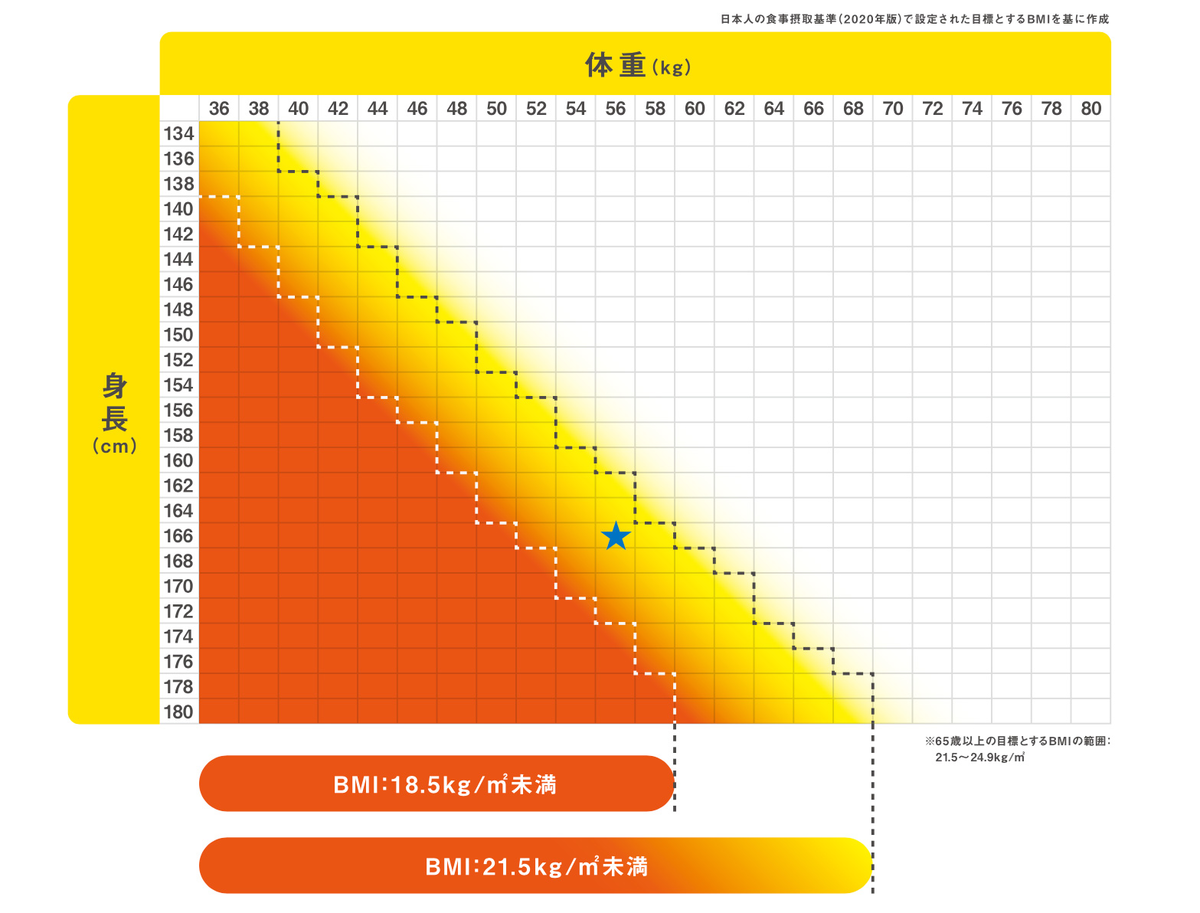Click weight column header 68

pos(853,108)
